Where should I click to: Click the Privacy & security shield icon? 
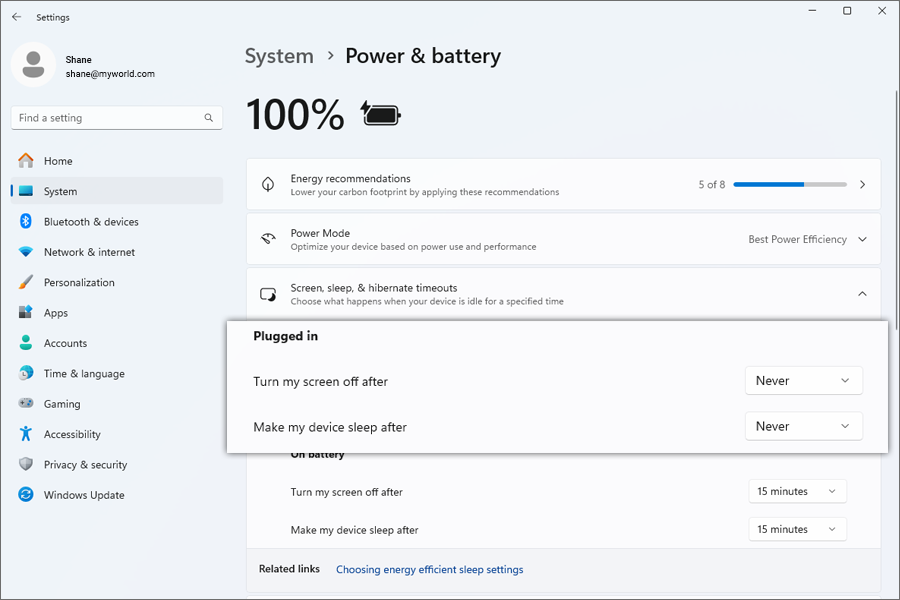26,465
